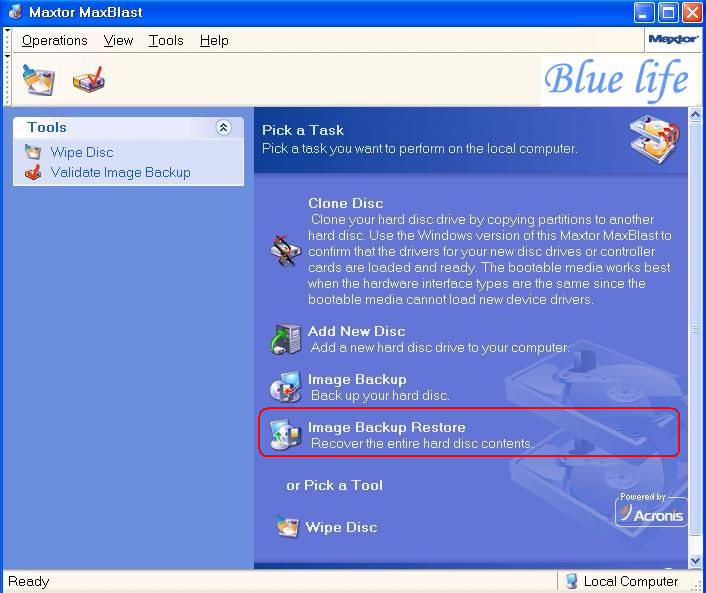Image resolution: width=706 pixels, height=593 pixels.
Task: Click the Pick a Task header disc icon
Action: pyautogui.click(x=655, y=139)
